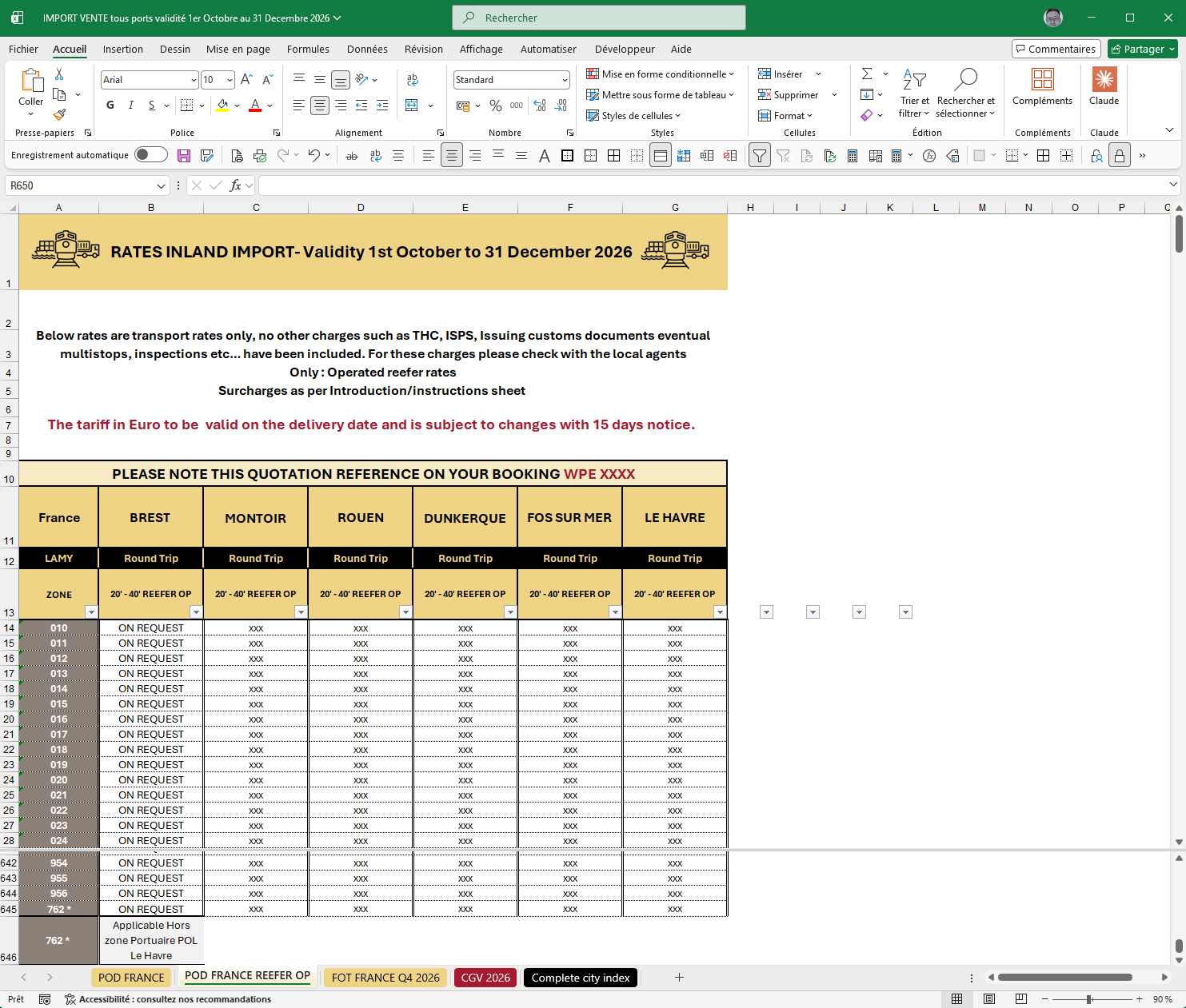Image resolution: width=1186 pixels, height=1008 pixels.
Task: Open the ZONE column filter dropdown
Action: (x=91, y=612)
